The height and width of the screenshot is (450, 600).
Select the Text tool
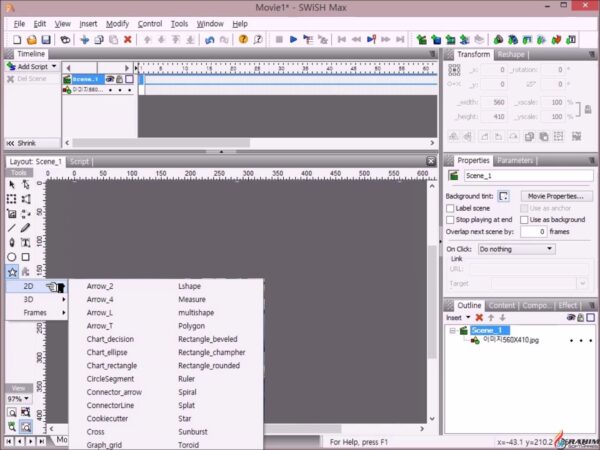(25, 241)
